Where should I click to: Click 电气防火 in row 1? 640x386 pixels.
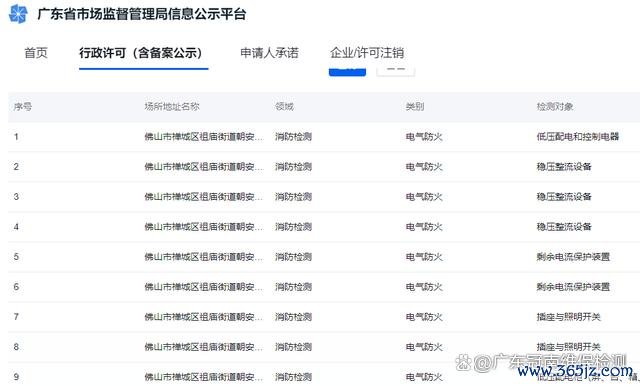click(x=424, y=137)
